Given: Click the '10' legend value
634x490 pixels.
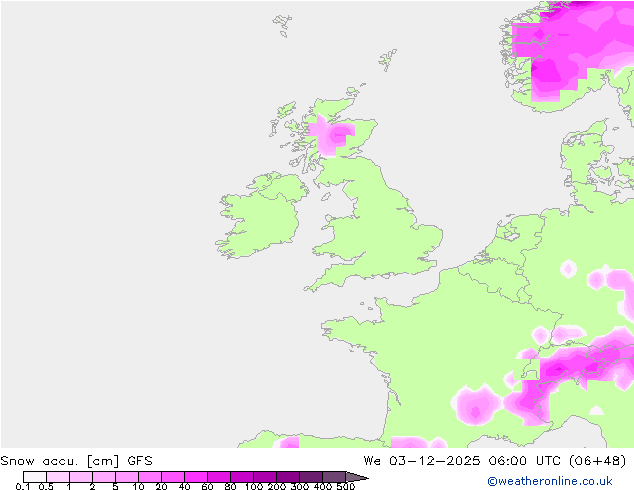Looking at the screenshot, I should 138,486.
